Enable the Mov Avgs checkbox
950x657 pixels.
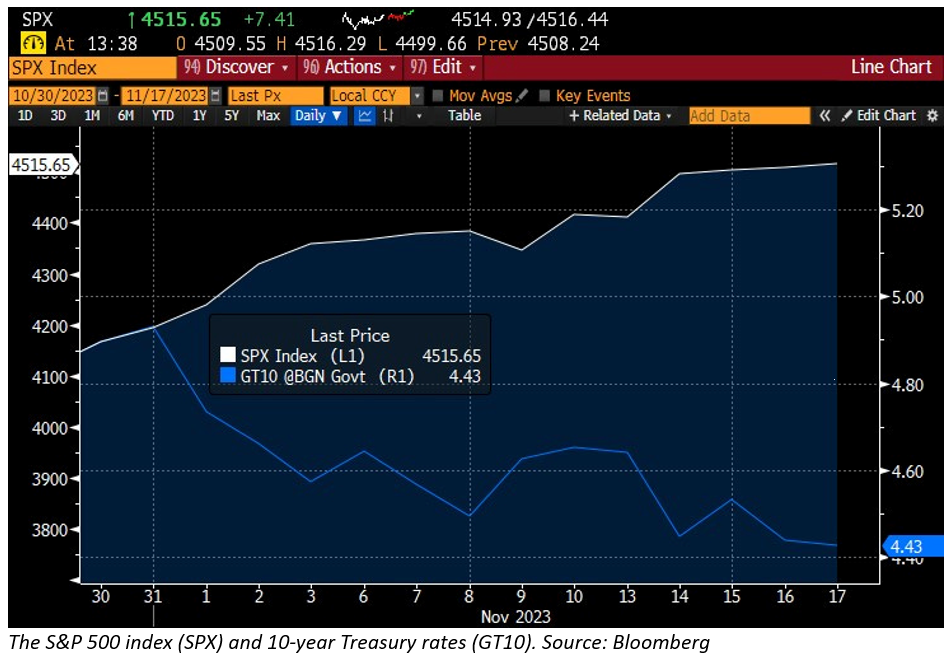[438, 96]
